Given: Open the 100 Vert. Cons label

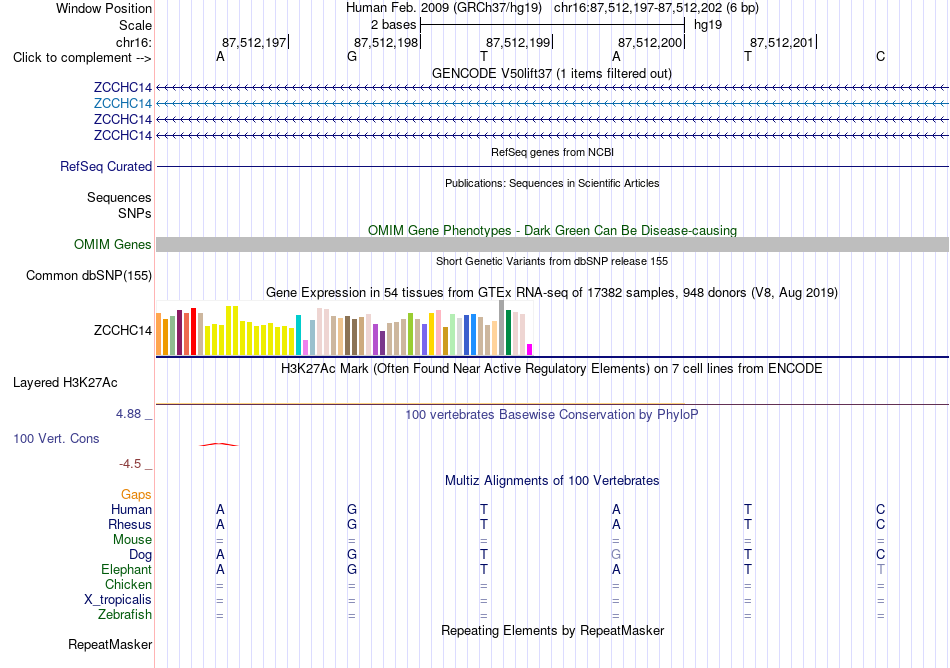Looking at the screenshot, I should [x=56, y=438].
